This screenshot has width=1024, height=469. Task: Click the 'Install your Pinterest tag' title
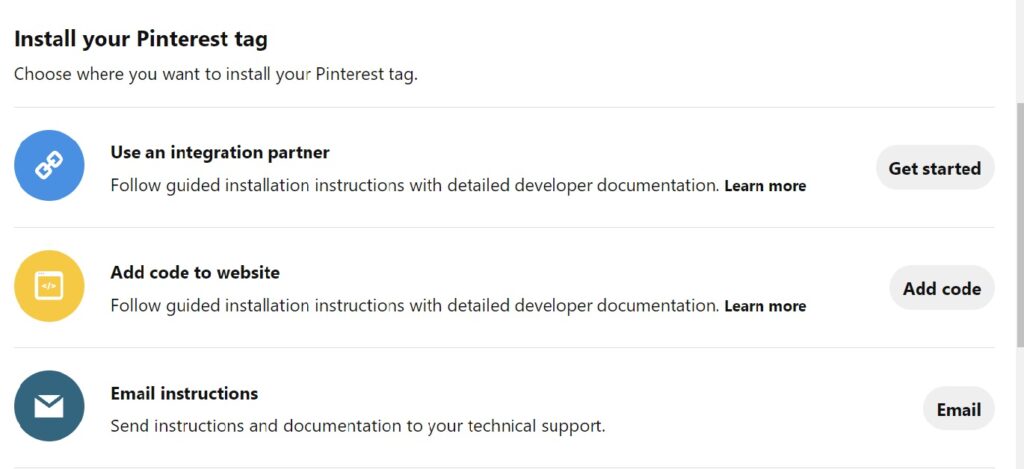tap(141, 40)
